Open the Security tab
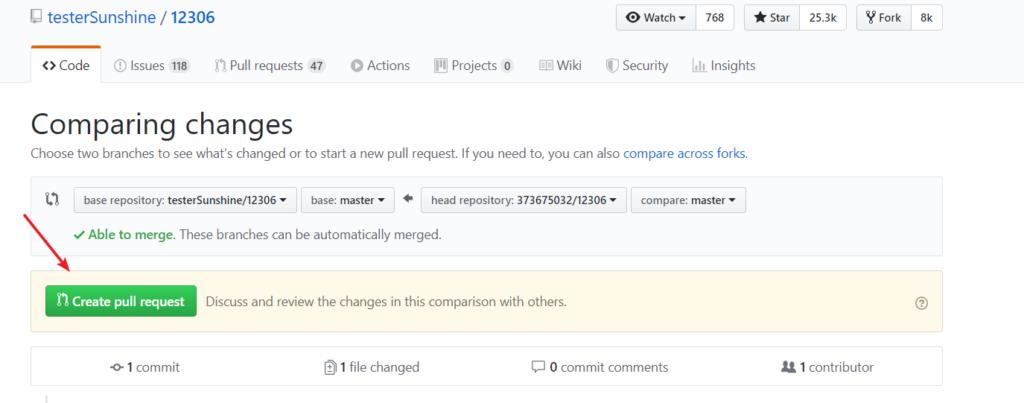The height and width of the screenshot is (403, 1024). (637, 65)
